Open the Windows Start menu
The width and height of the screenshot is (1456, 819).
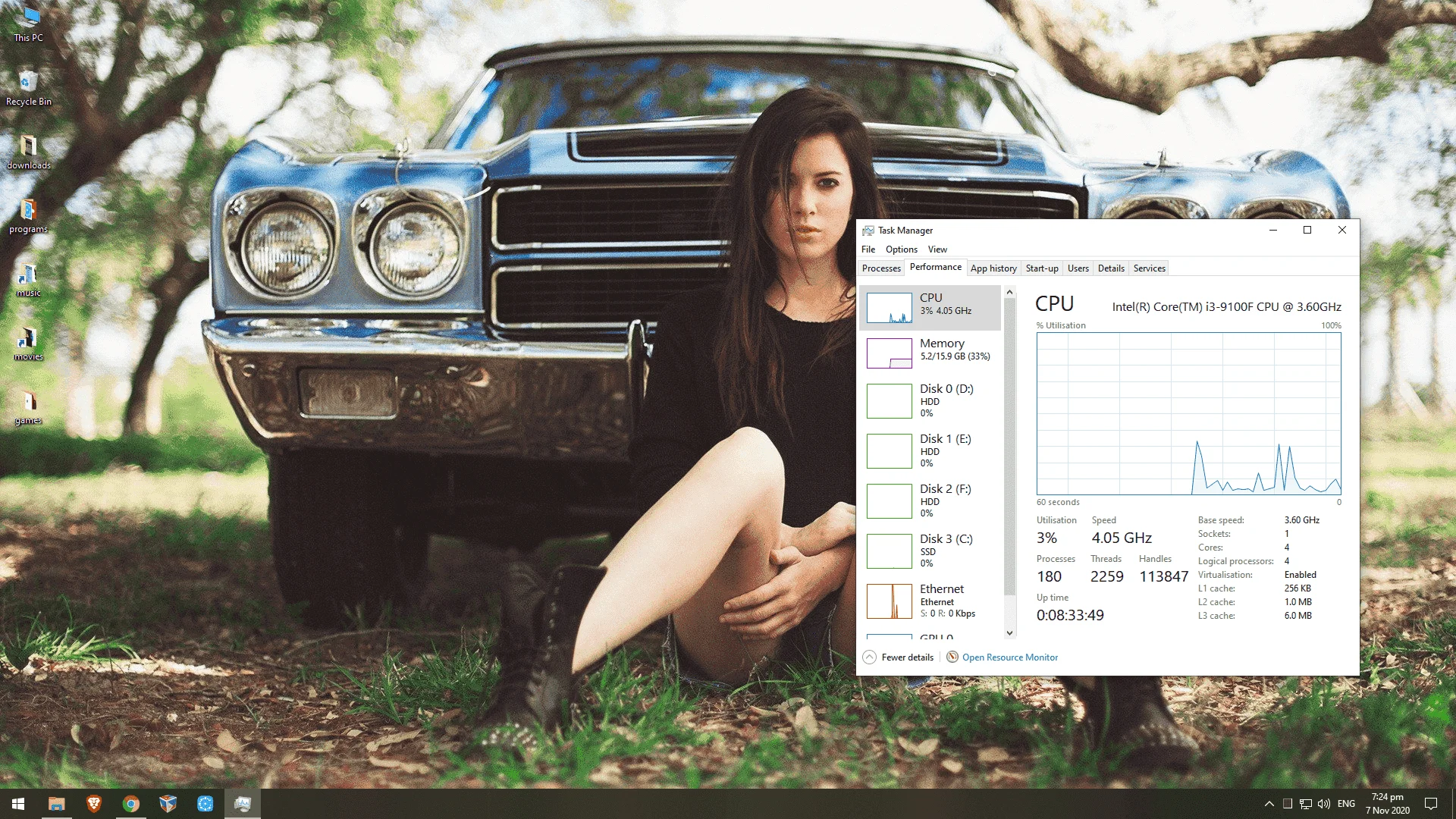point(18,804)
